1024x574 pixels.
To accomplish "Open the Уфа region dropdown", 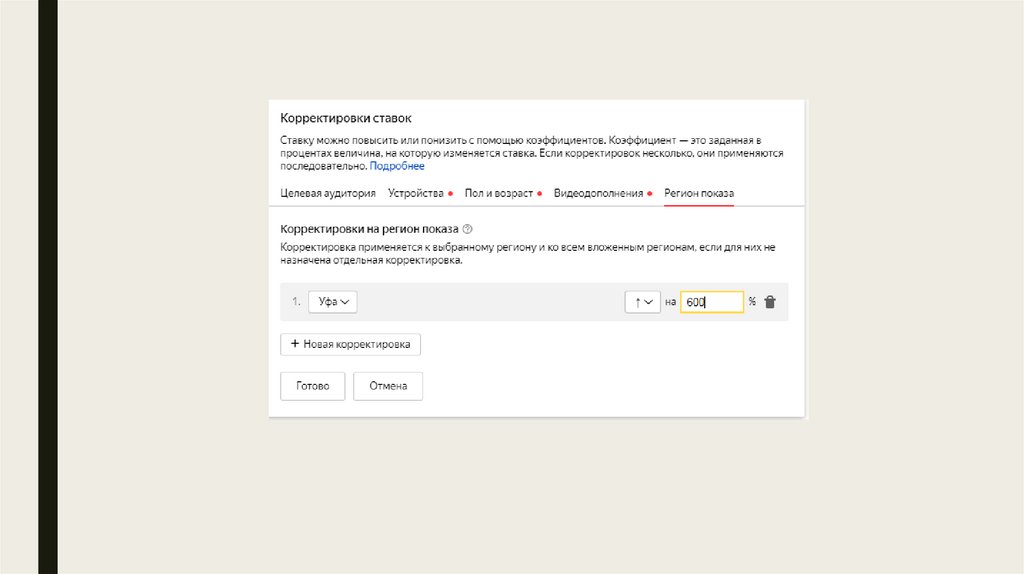I will pyautogui.click(x=333, y=302).
